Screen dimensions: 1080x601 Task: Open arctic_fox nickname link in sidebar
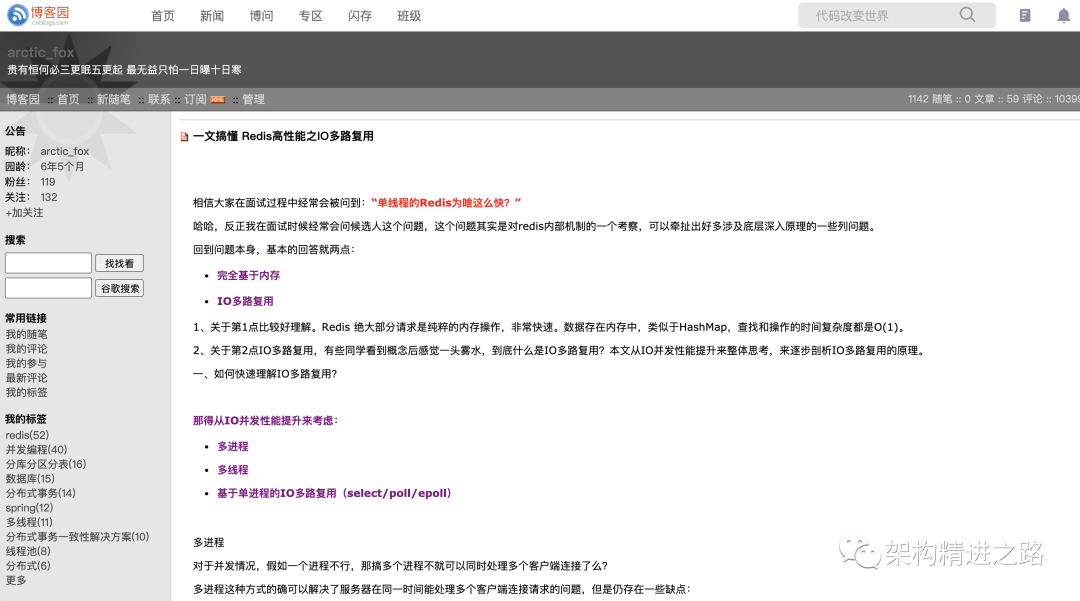65,151
